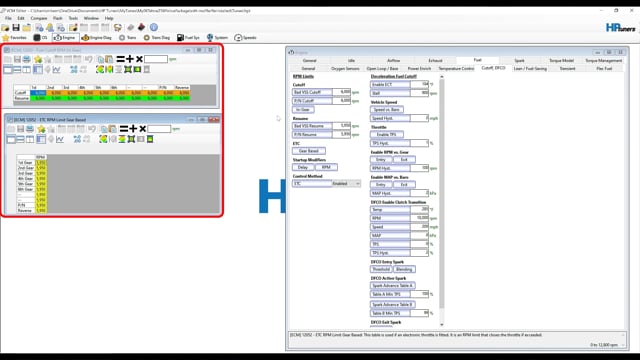Image resolution: width=640 pixels, height=360 pixels.
Task: Open the Trans navigator section
Action: (x=127, y=38)
